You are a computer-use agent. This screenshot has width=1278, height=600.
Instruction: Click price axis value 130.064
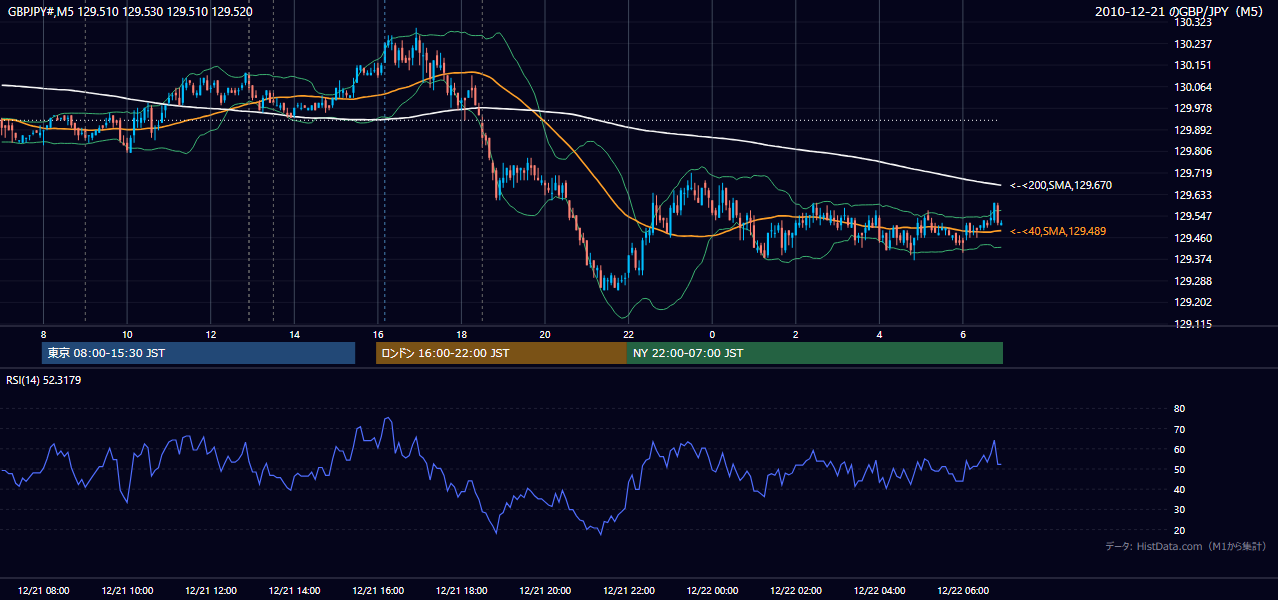pyautogui.click(x=1194, y=87)
